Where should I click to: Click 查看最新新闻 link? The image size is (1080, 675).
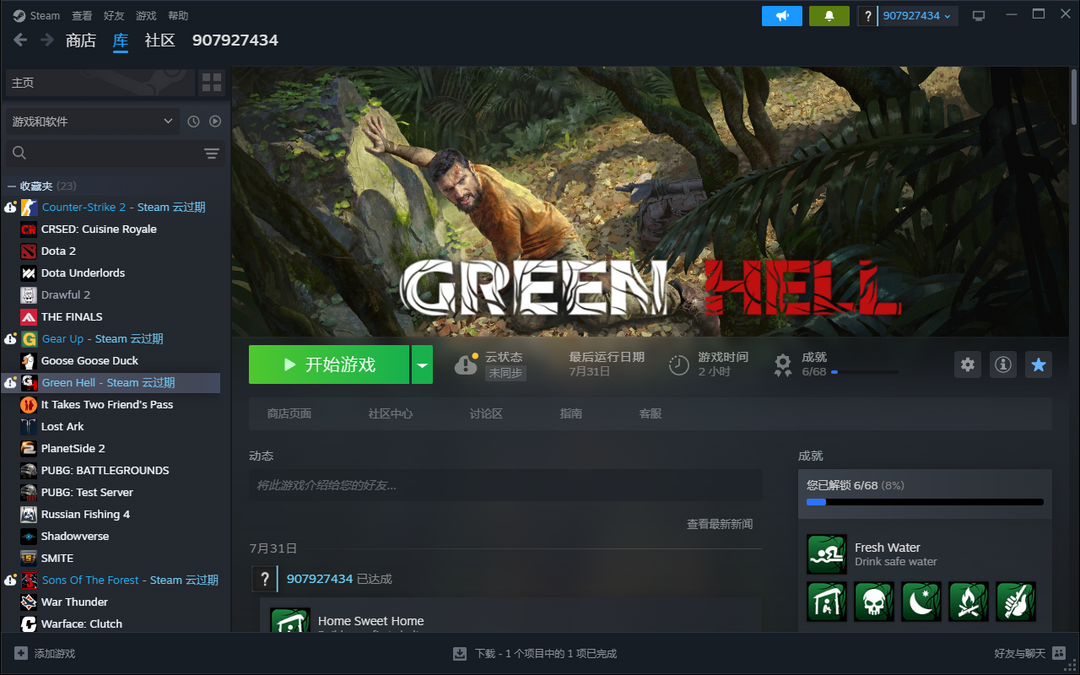720,524
